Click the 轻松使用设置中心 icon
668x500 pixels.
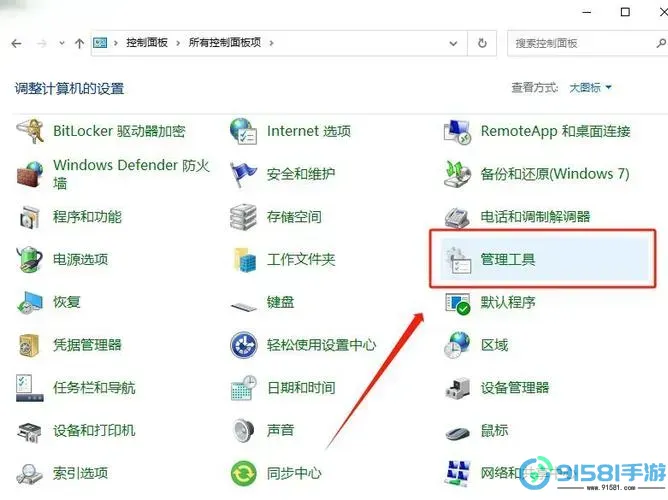tap(244, 345)
